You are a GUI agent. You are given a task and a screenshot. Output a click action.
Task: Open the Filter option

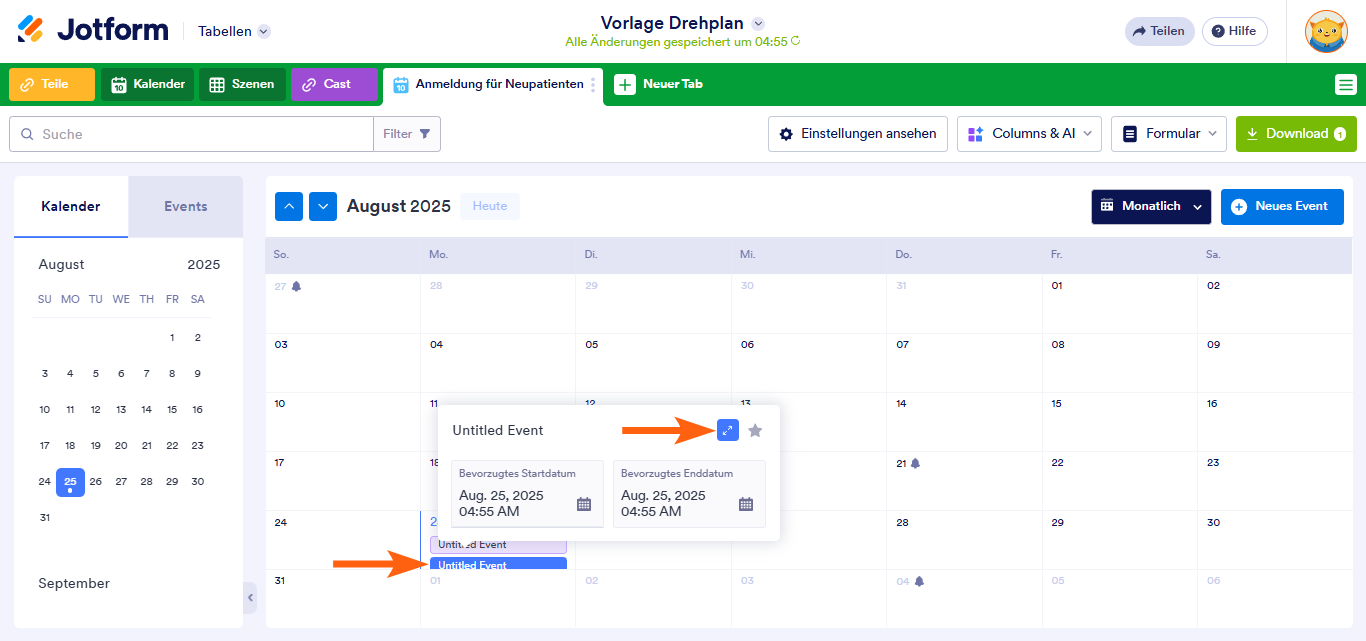[x=407, y=134]
